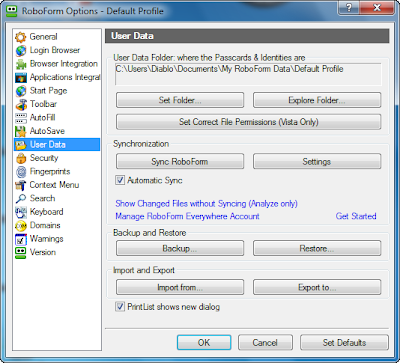Close the RoboForm Options dialog
400x363 pixels.
tap(377, 7)
